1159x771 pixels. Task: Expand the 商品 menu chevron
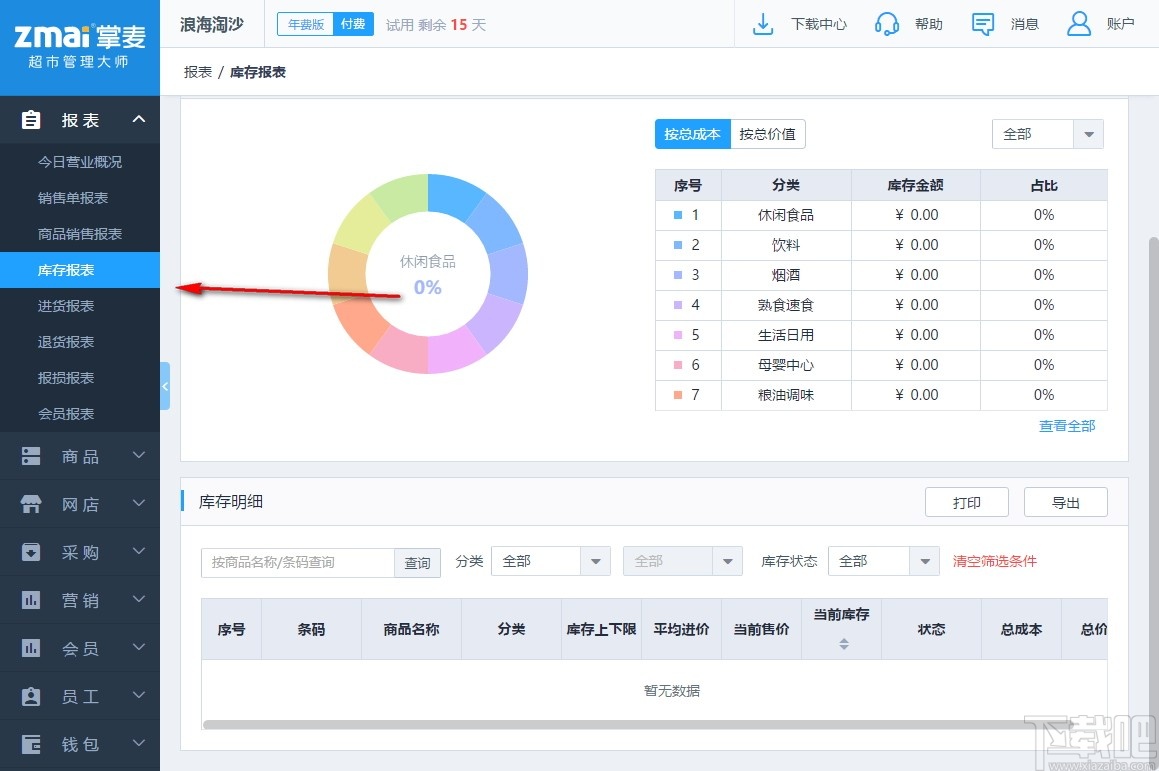click(139, 455)
